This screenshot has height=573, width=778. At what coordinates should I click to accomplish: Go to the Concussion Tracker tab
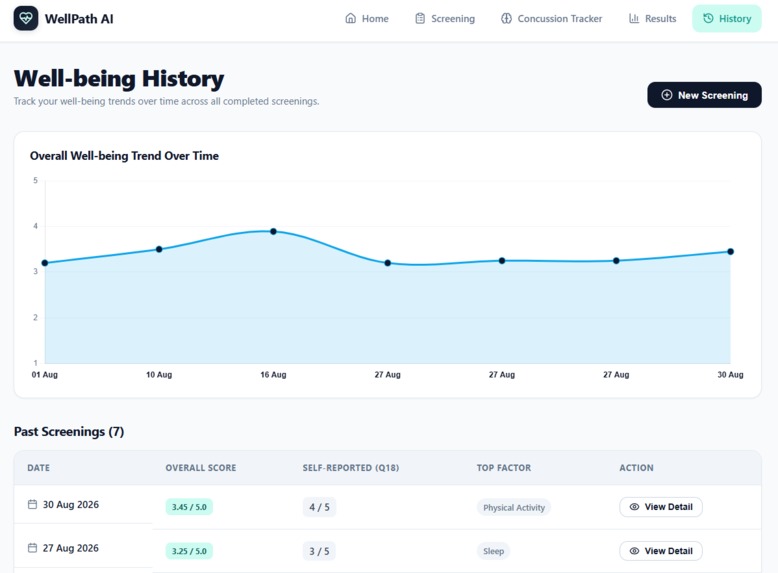point(552,18)
